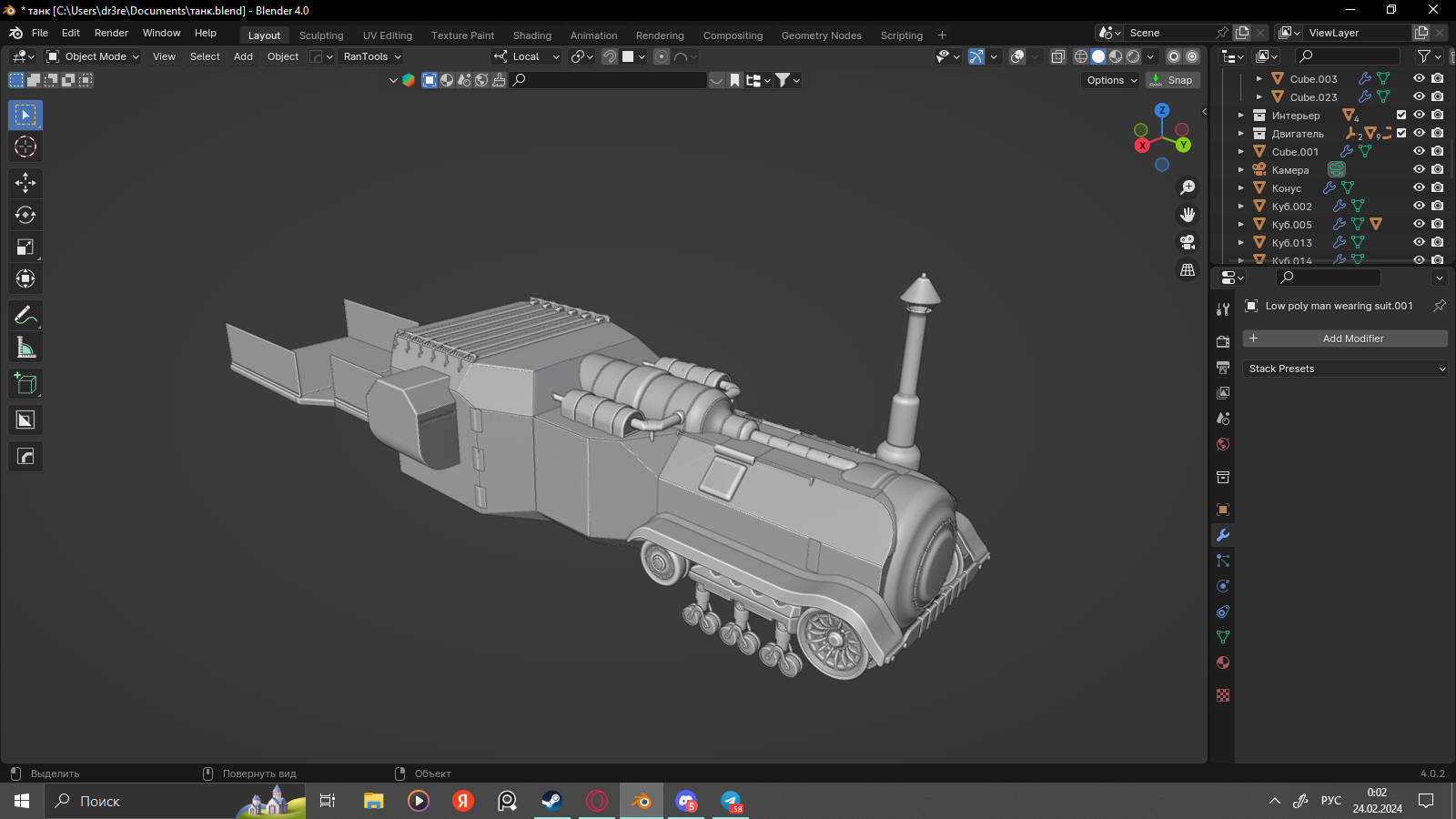Click the Snap button in header
This screenshot has height=819, width=1456.
click(1173, 80)
